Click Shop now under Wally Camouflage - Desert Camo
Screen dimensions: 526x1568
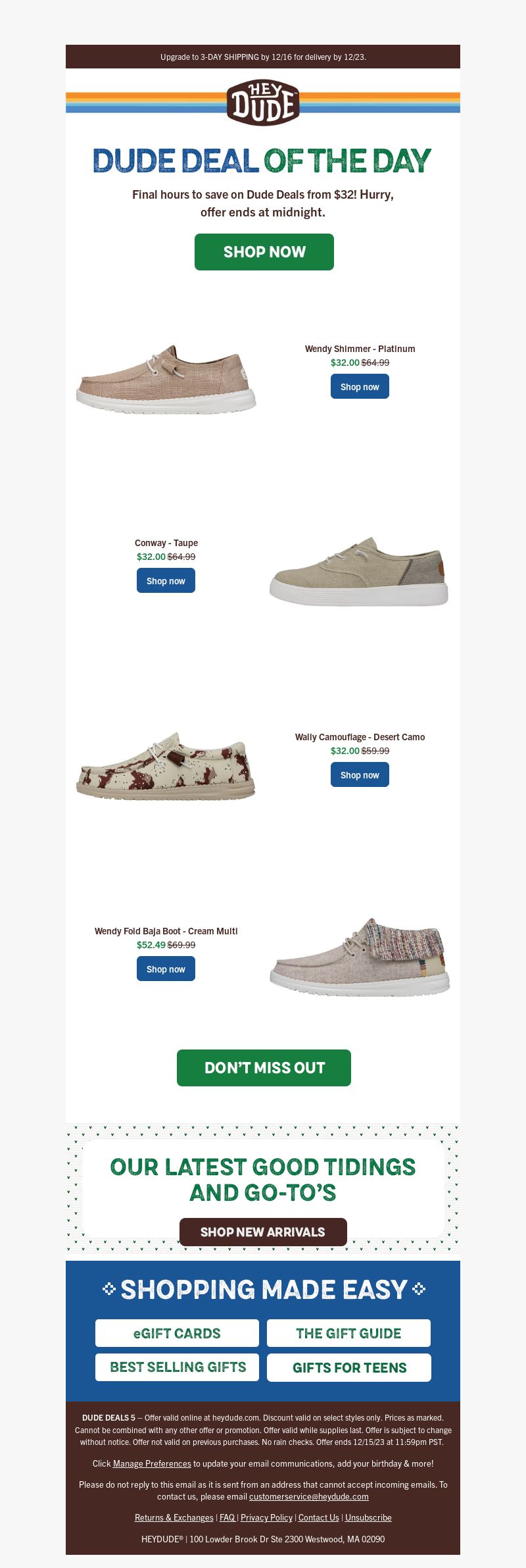[x=360, y=774]
